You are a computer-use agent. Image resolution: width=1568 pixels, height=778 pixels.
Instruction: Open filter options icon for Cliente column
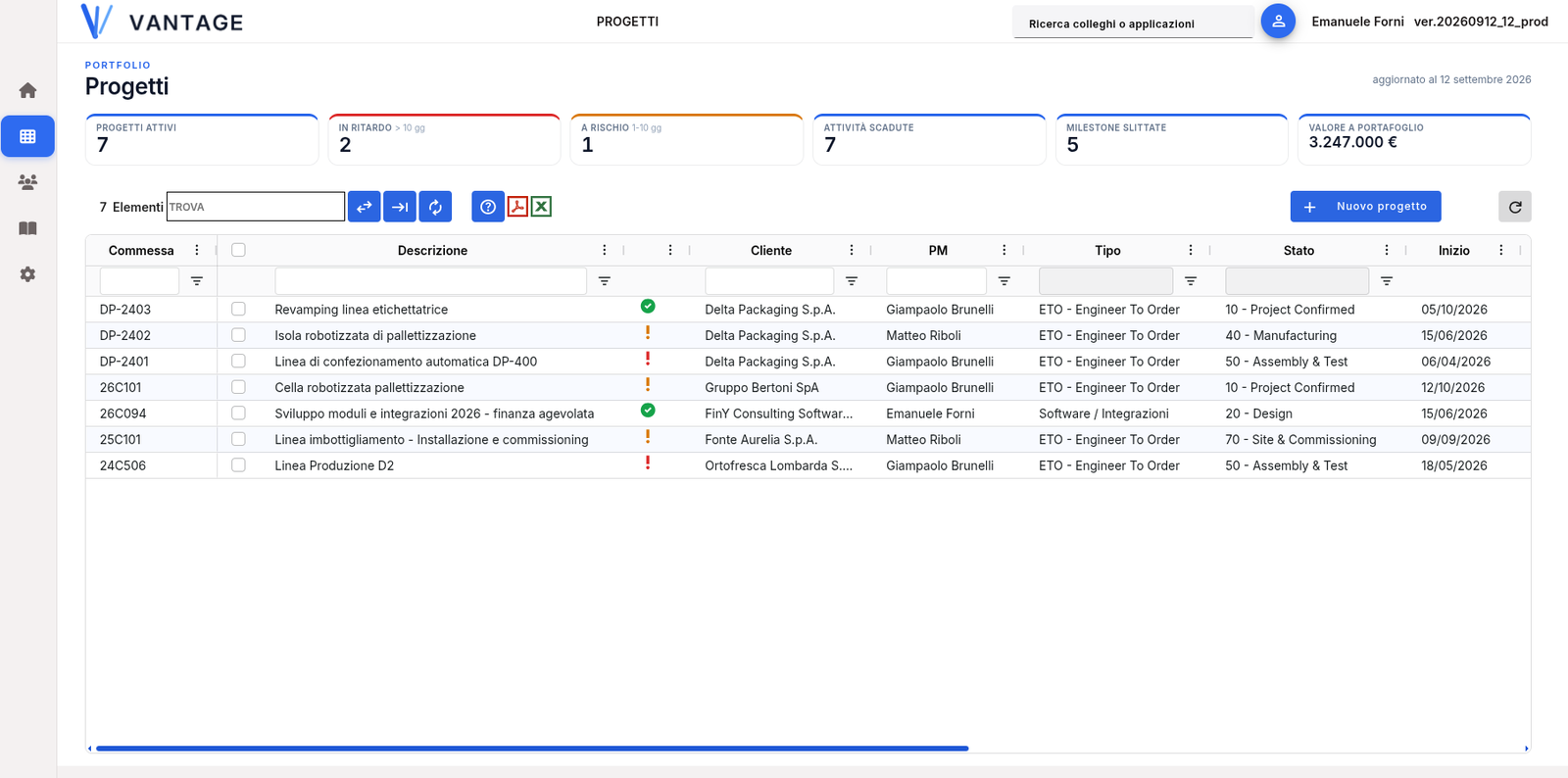coord(852,281)
